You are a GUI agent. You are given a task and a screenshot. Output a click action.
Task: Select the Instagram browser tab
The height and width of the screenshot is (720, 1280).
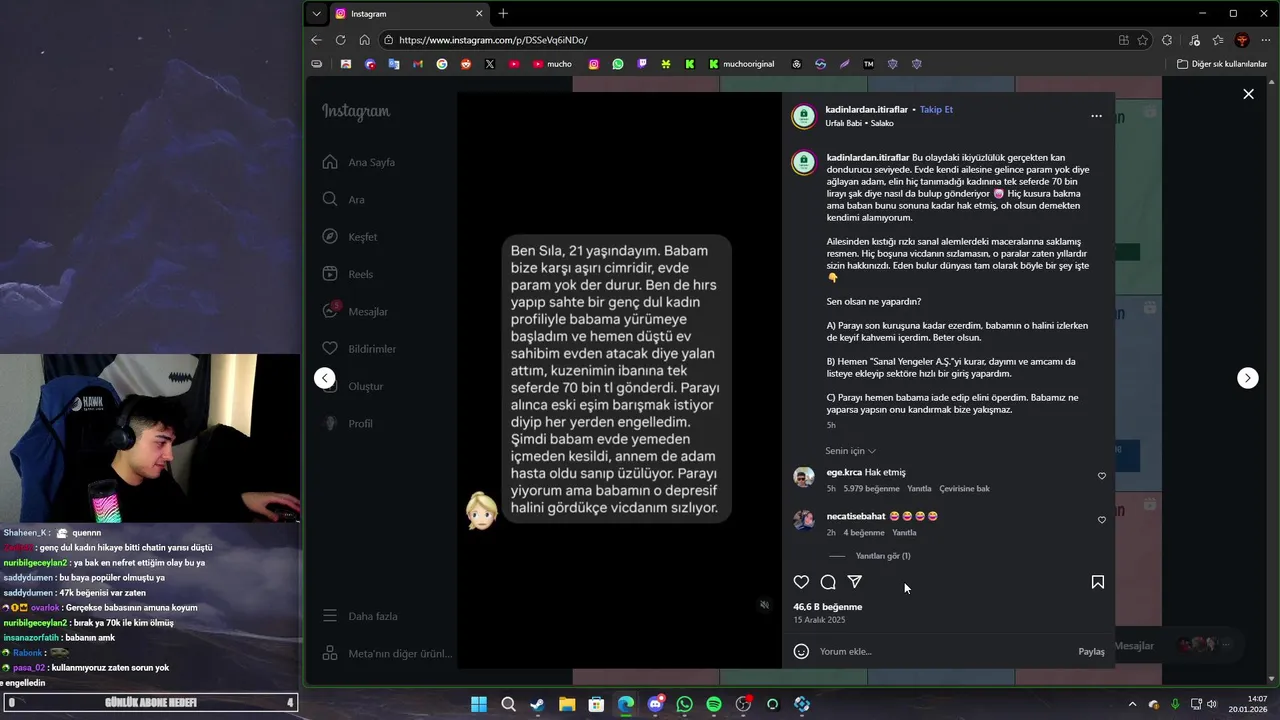[409, 14]
